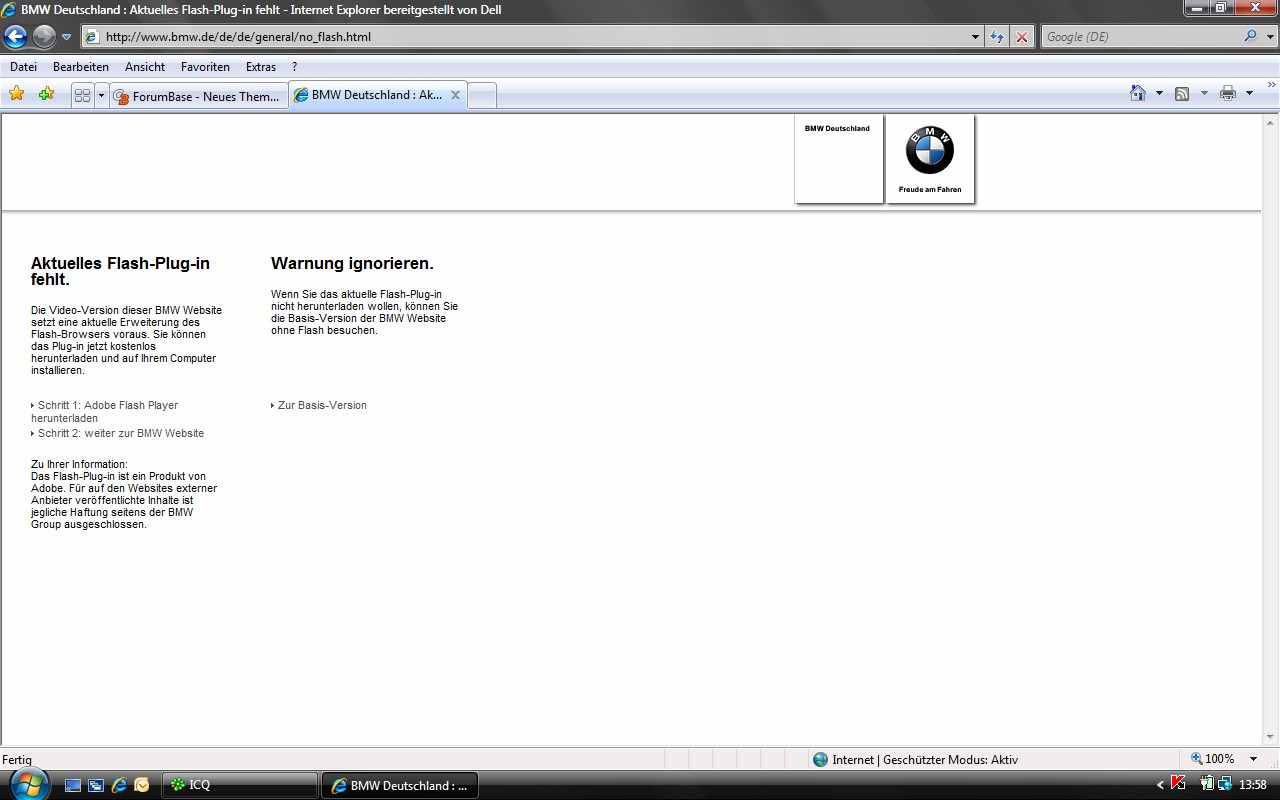Click the heading "Aktuelles Flash-Plug-in fehlt."
Image resolution: width=1280 pixels, height=800 pixels.
[120, 271]
